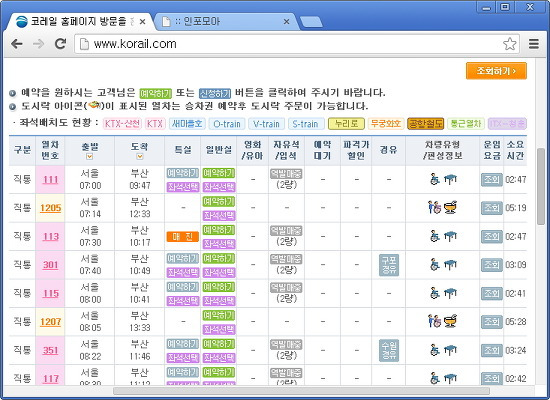
Task: Check fare 조회 for train 1205
Action: pos(491,208)
